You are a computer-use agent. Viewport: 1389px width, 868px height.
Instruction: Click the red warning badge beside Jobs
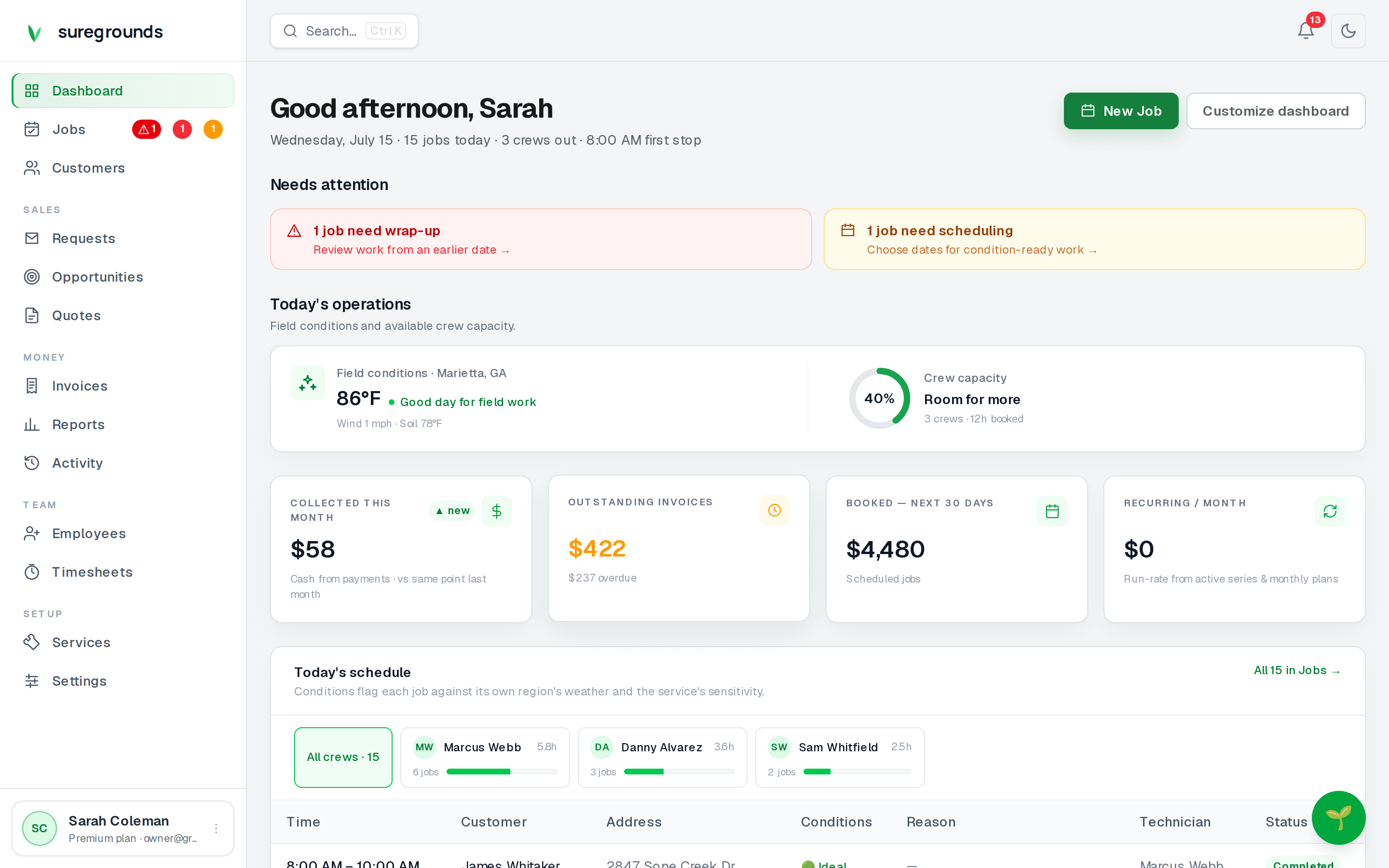(146, 129)
